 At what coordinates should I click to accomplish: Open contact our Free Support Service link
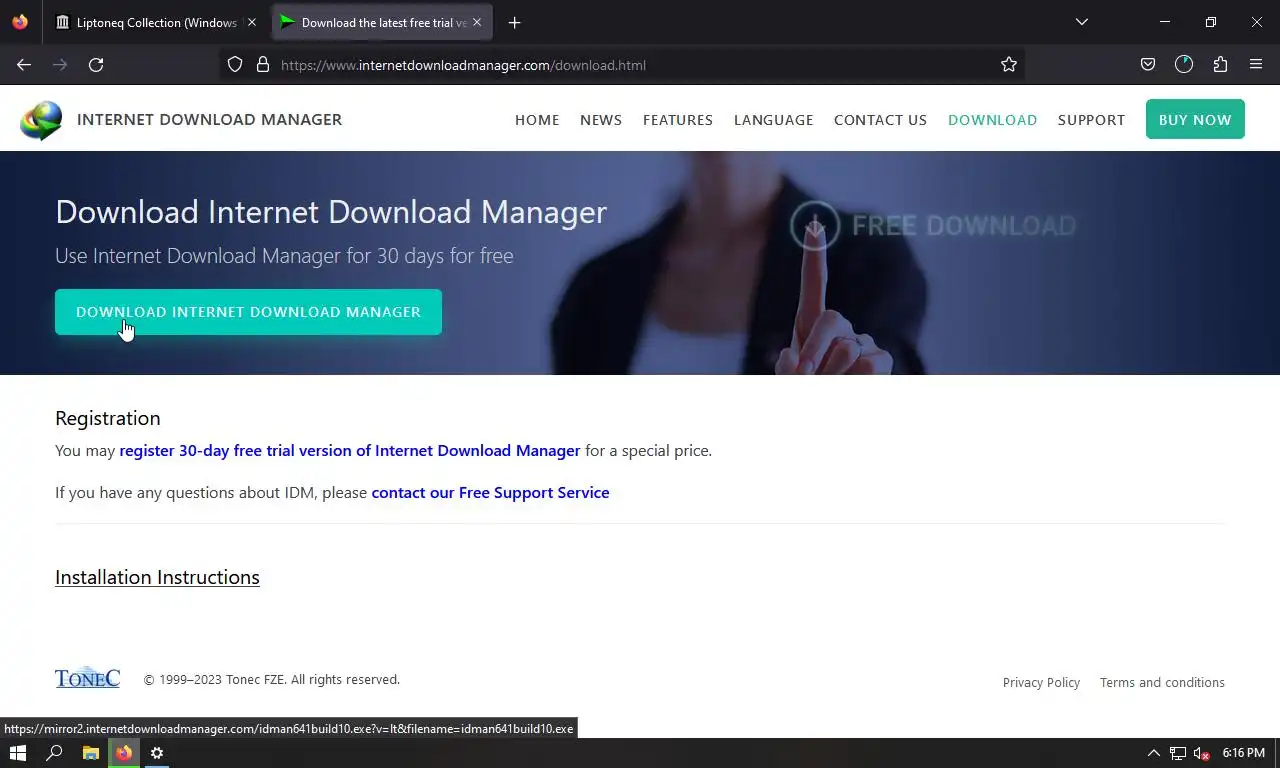pyautogui.click(x=490, y=493)
